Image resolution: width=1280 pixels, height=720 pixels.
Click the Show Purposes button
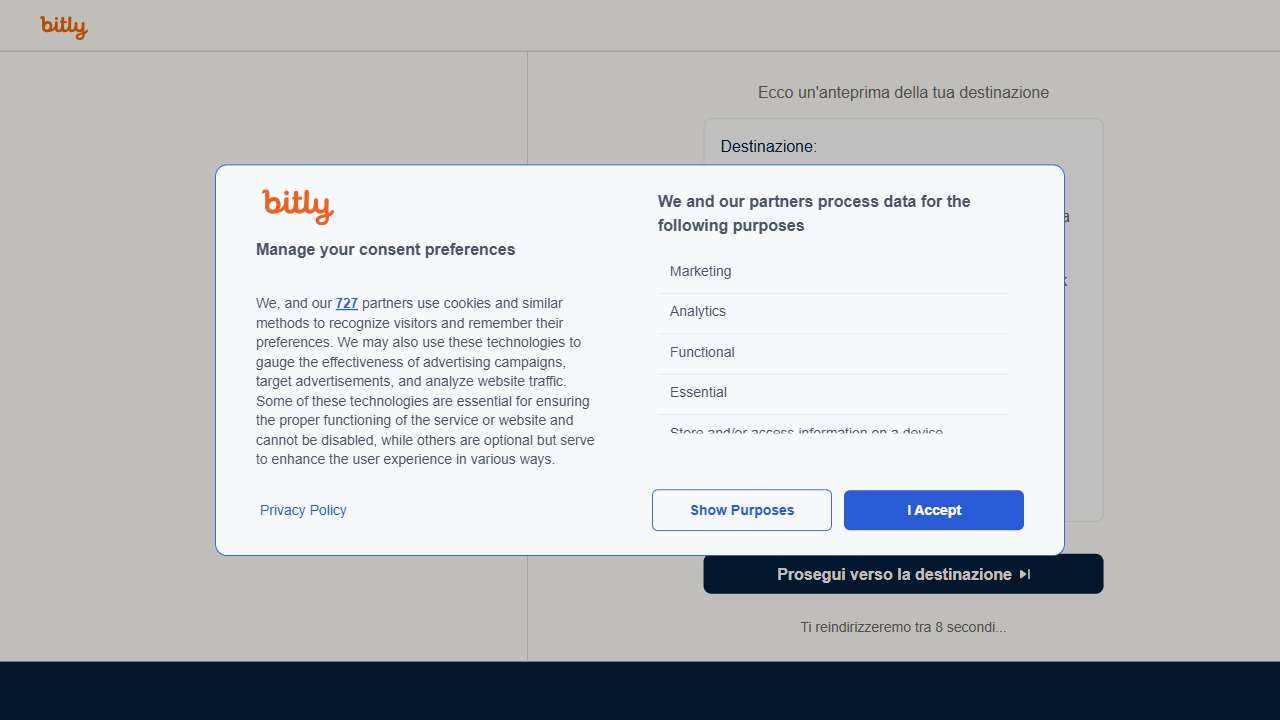click(x=742, y=510)
